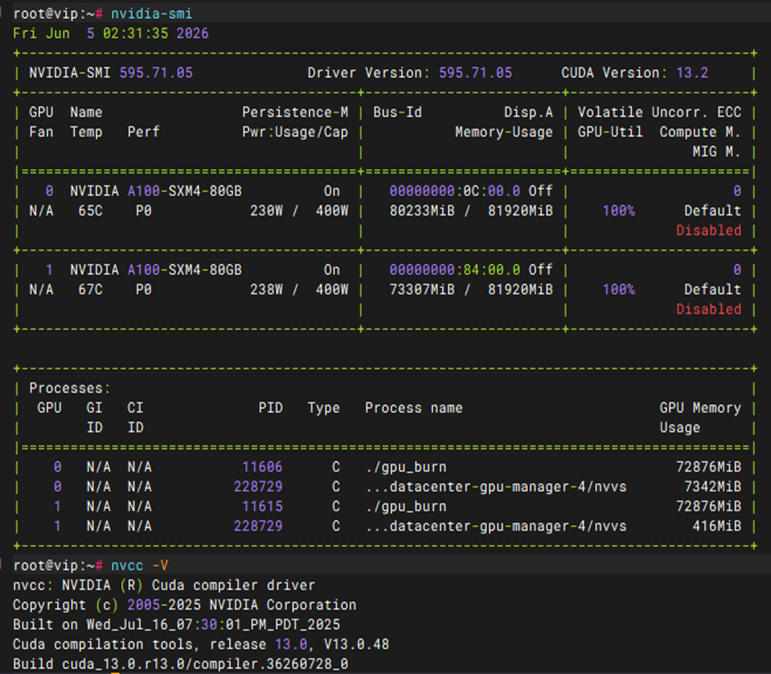Click the MIG M. header text
Viewport: 771px width, 674px height.
(x=716, y=151)
